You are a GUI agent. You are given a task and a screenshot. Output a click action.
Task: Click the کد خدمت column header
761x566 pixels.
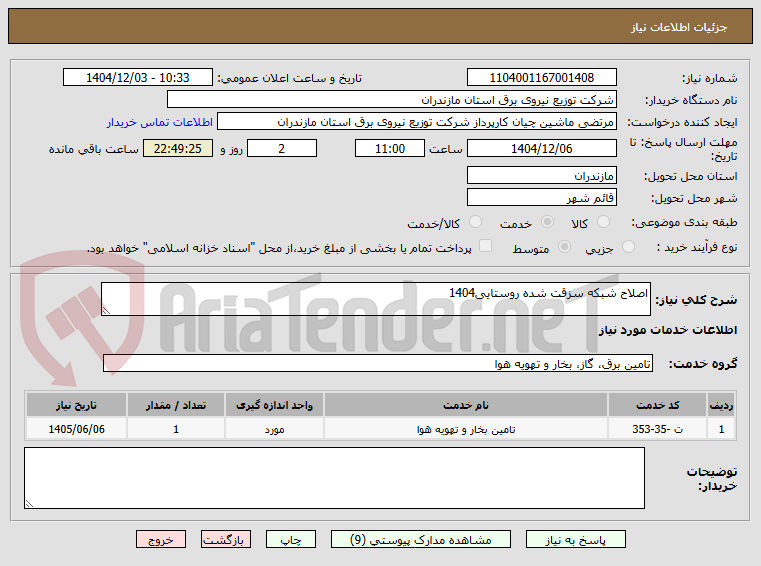pos(657,405)
